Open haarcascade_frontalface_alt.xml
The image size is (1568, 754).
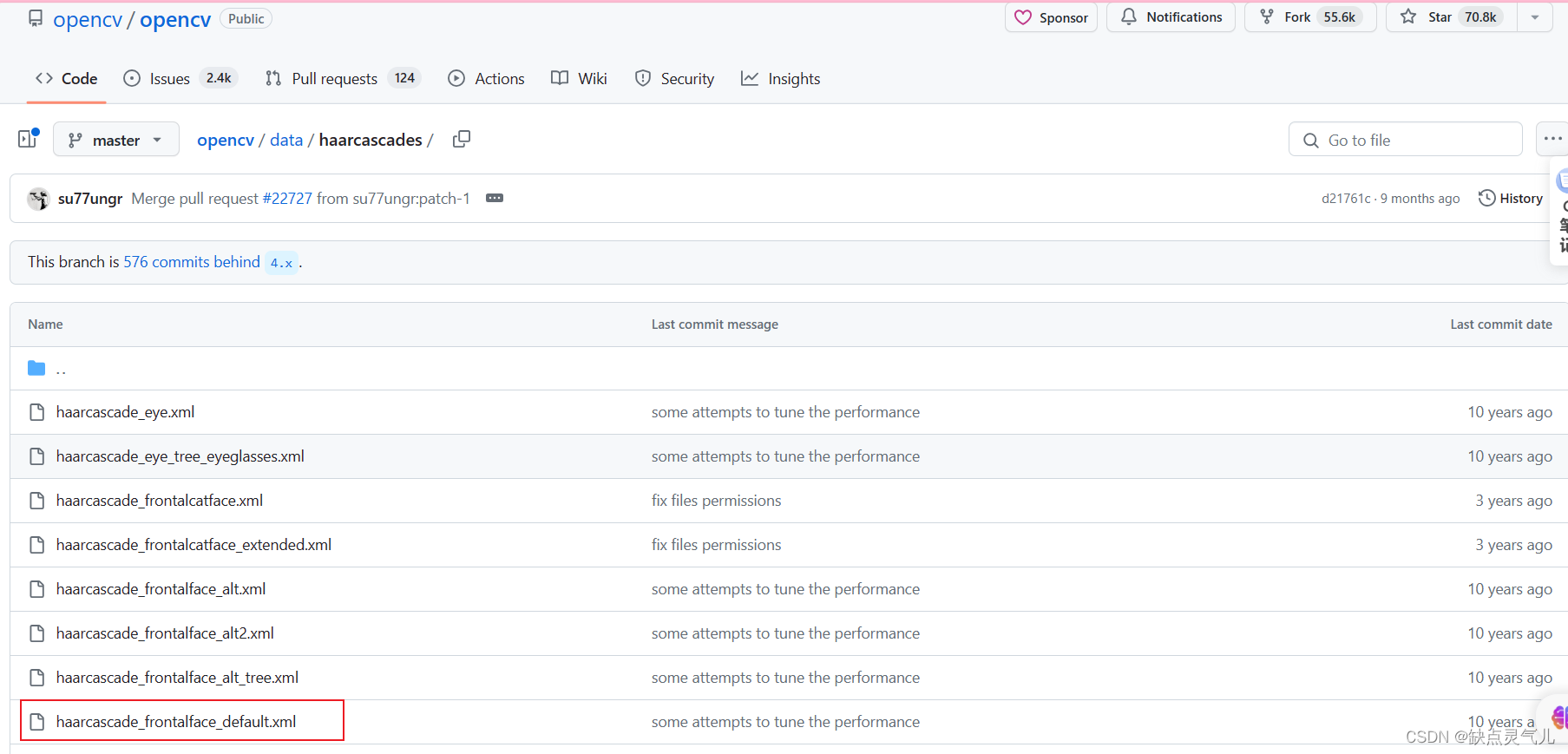(x=161, y=589)
